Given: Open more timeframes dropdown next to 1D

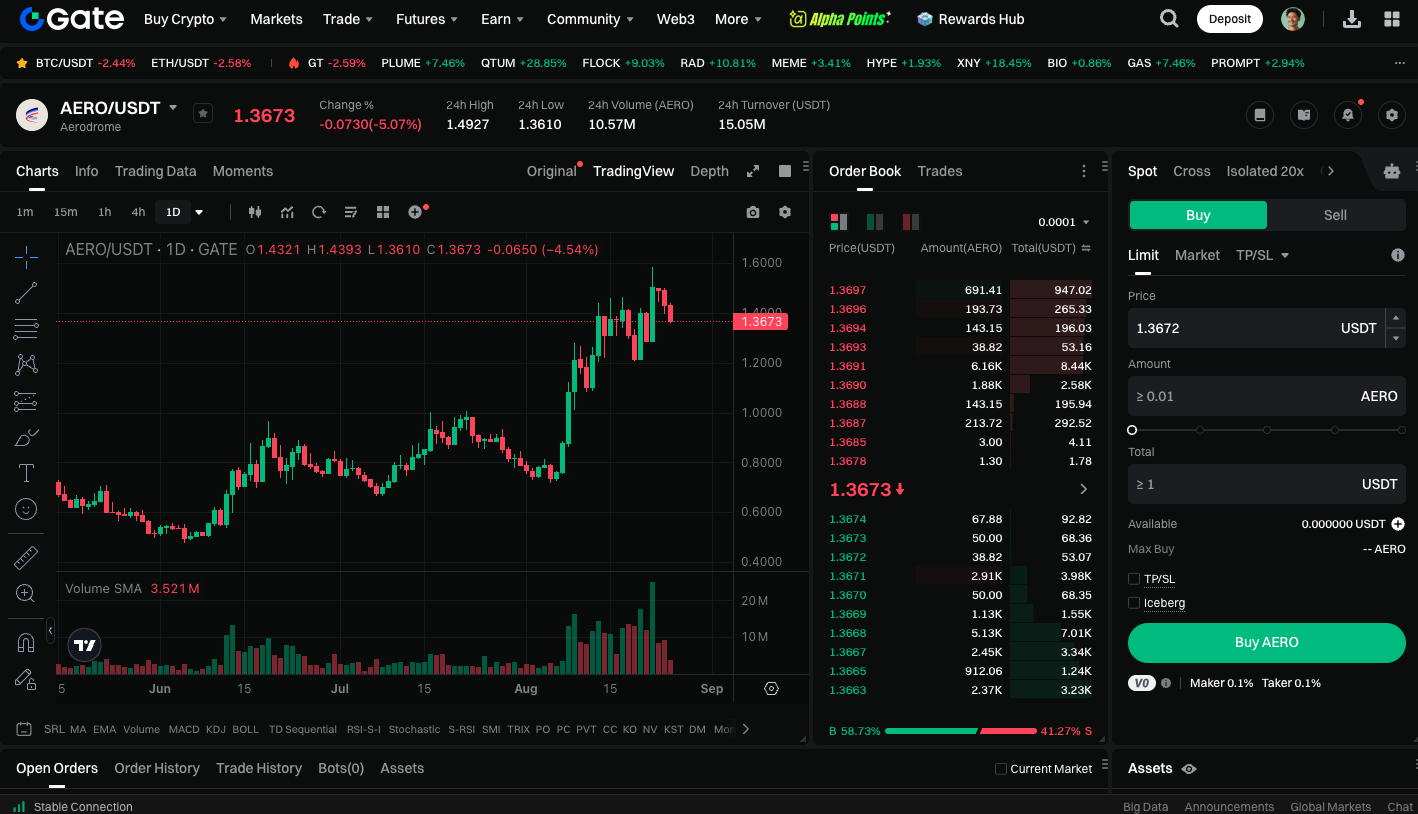Looking at the screenshot, I should pos(199,212).
